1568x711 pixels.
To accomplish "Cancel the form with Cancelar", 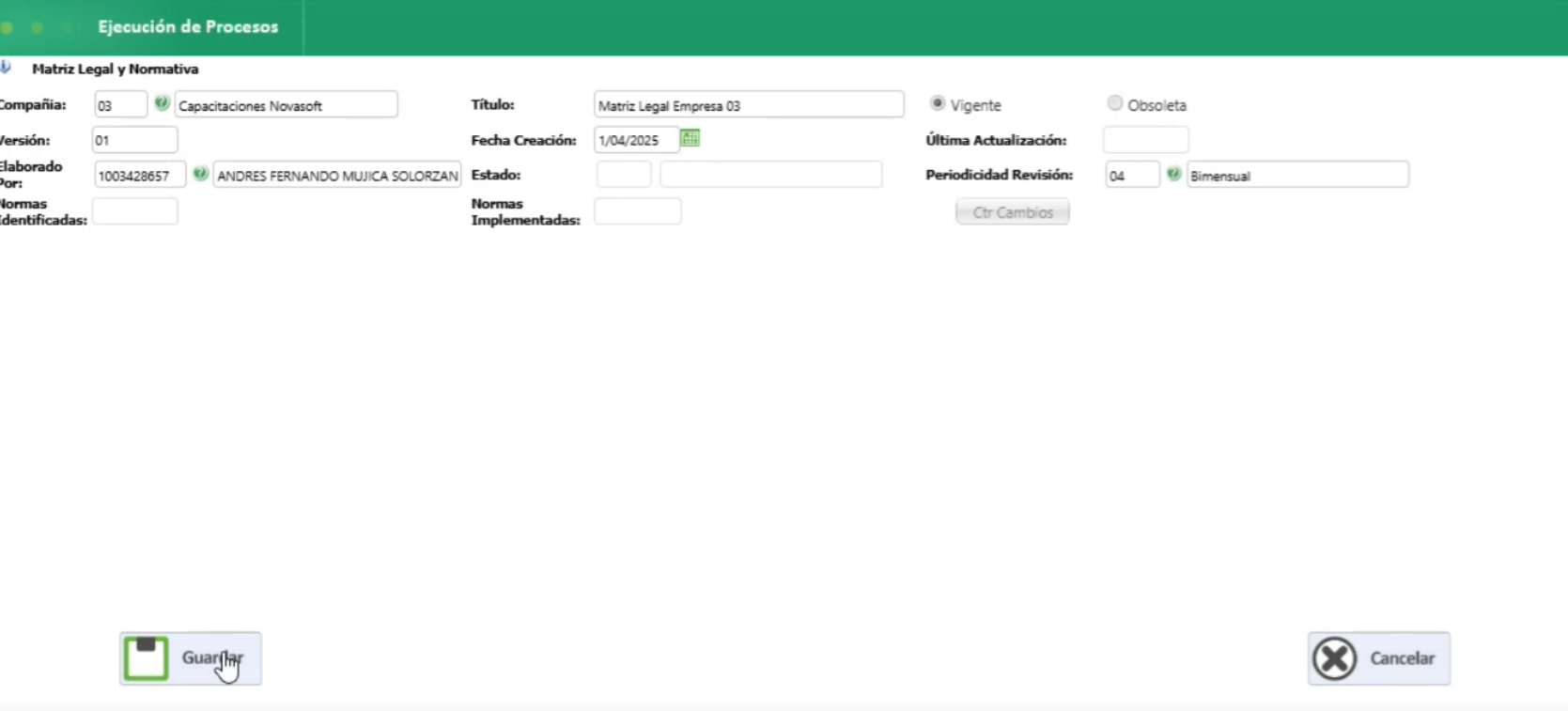I will click(1379, 658).
